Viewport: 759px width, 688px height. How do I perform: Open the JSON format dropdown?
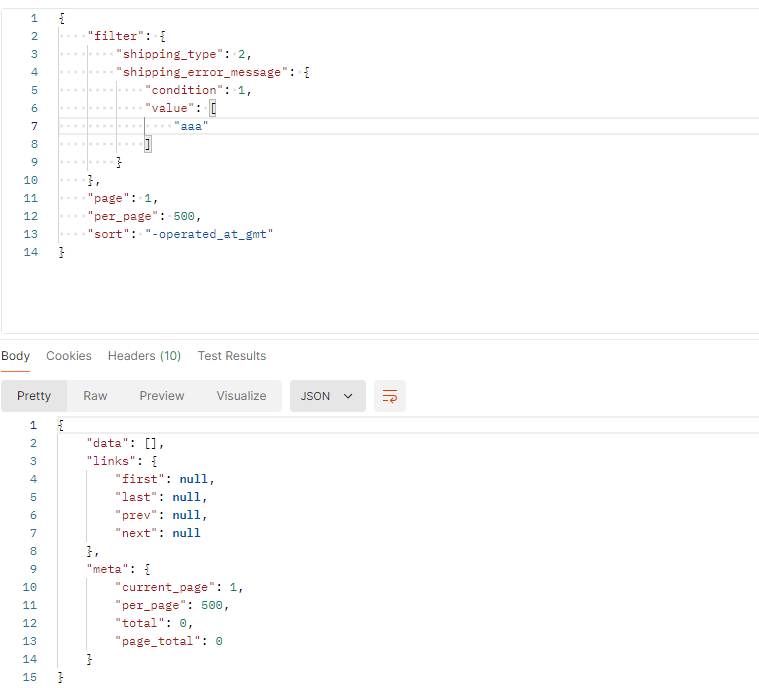click(327, 396)
